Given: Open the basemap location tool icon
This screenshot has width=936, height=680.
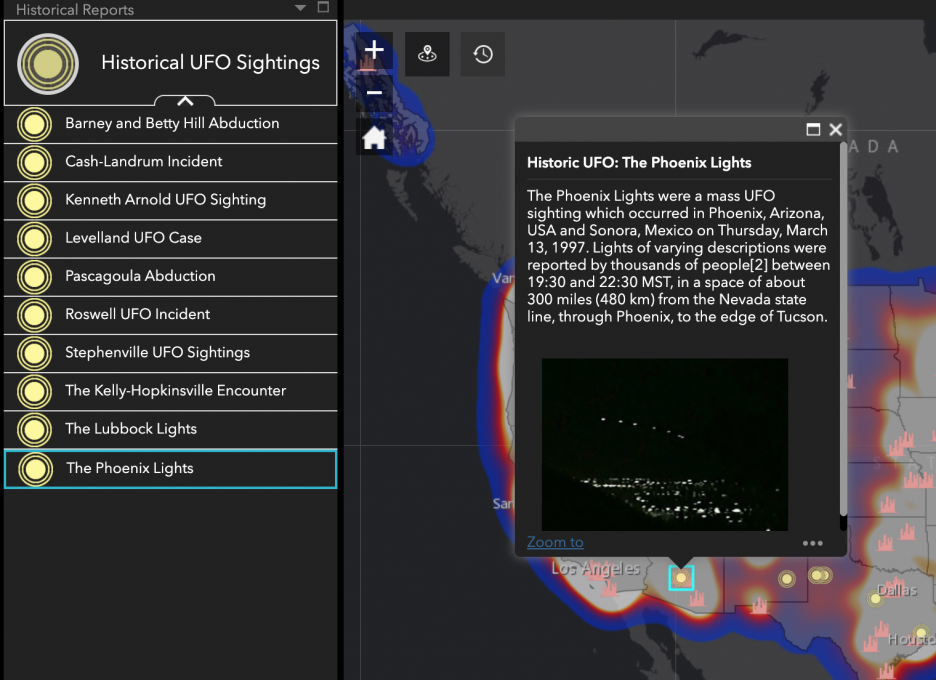Looking at the screenshot, I should click(x=427, y=54).
